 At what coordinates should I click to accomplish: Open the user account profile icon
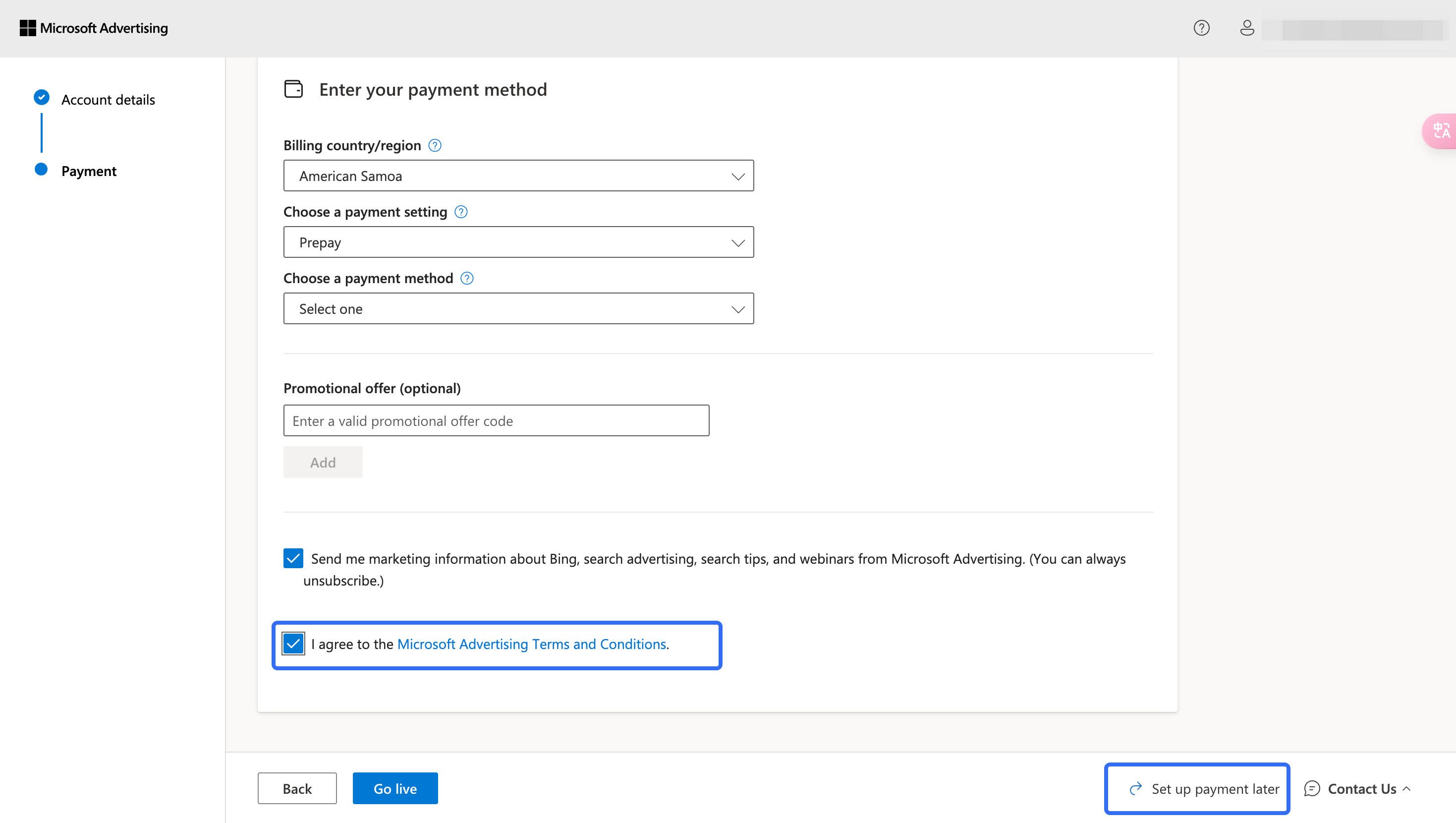(1247, 28)
